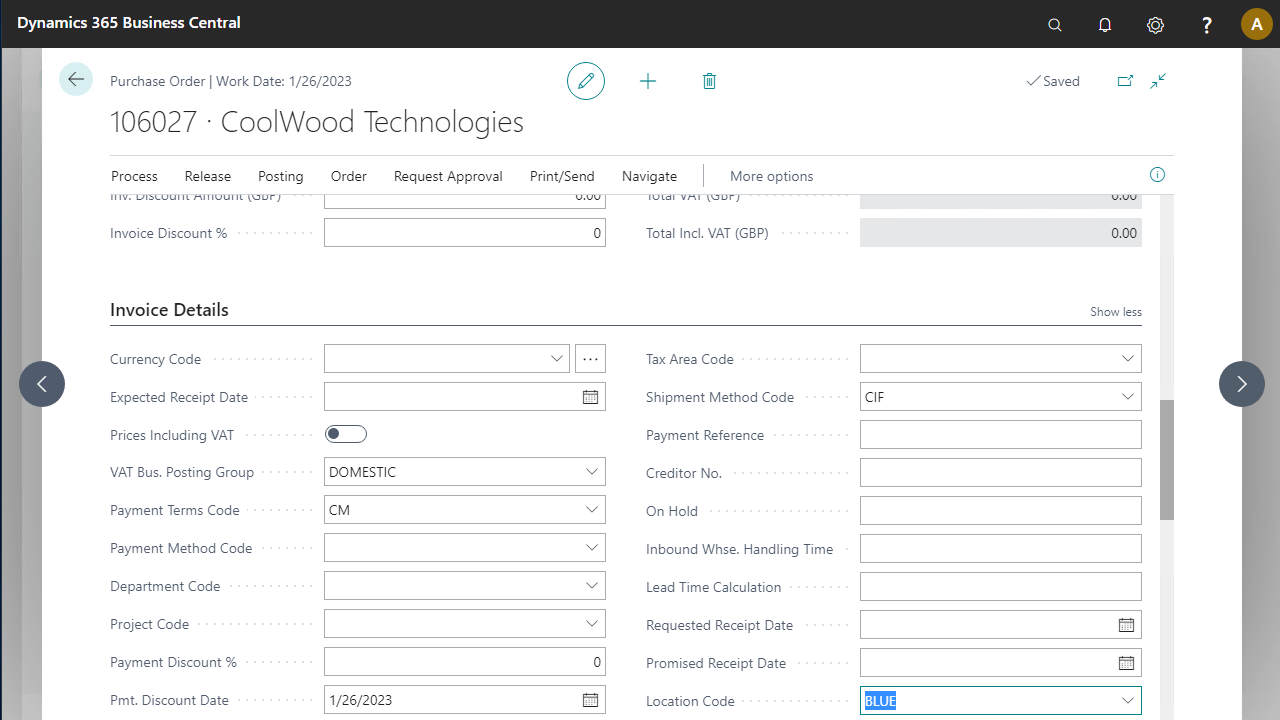The width and height of the screenshot is (1280, 720).
Task: Expand the Currency Code dropdown
Action: click(x=557, y=358)
